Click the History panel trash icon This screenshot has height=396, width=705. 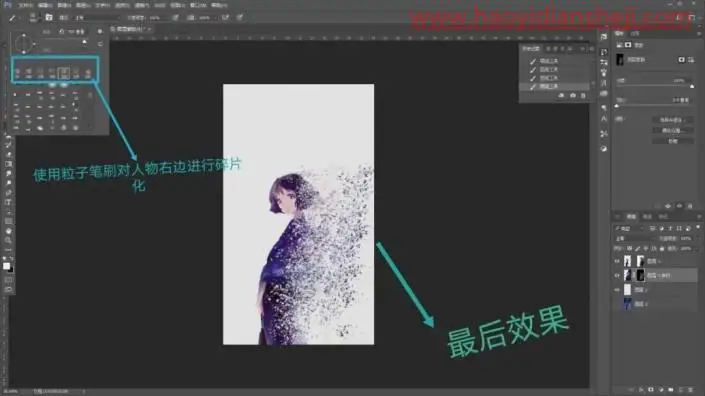click(583, 96)
